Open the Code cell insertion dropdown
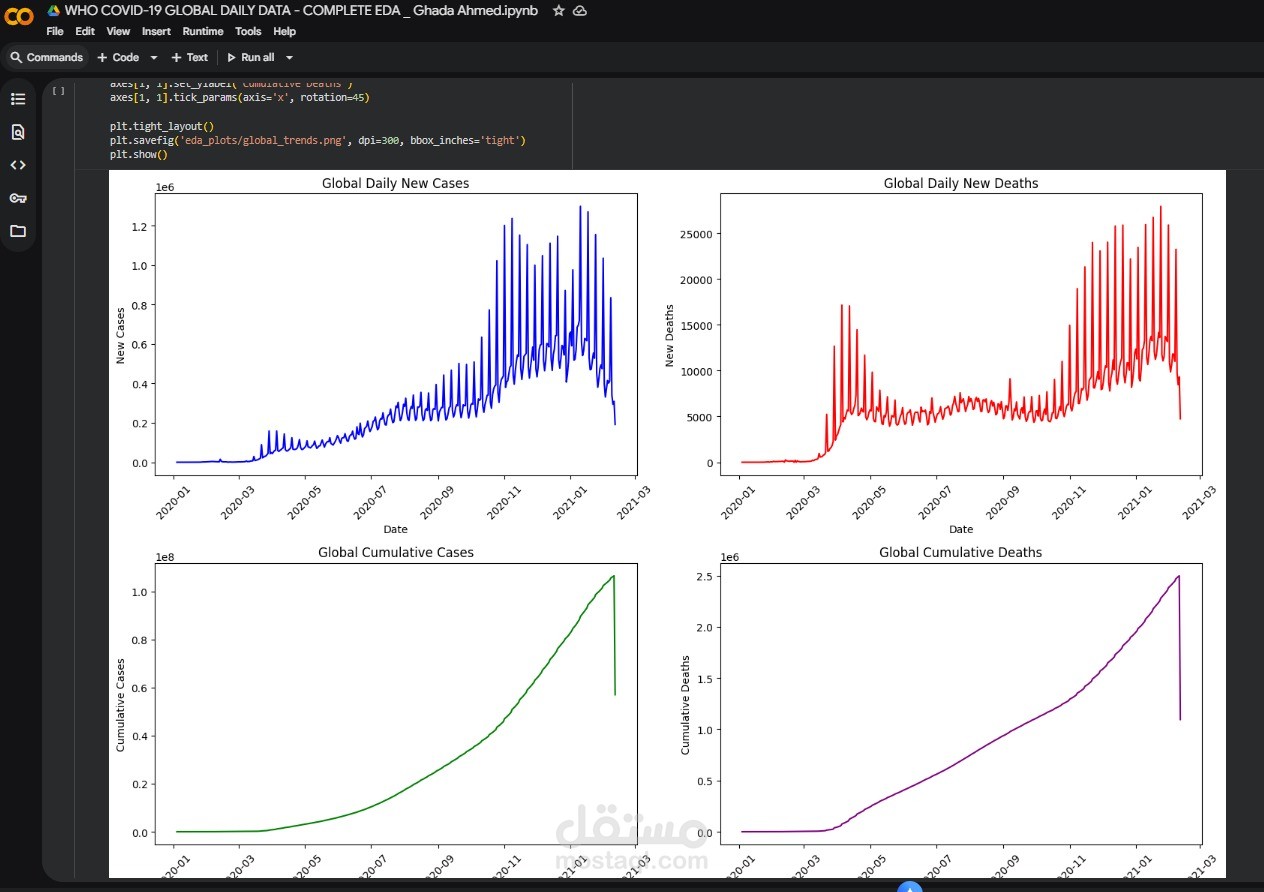Image resolution: width=1264 pixels, height=892 pixels. click(153, 57)
